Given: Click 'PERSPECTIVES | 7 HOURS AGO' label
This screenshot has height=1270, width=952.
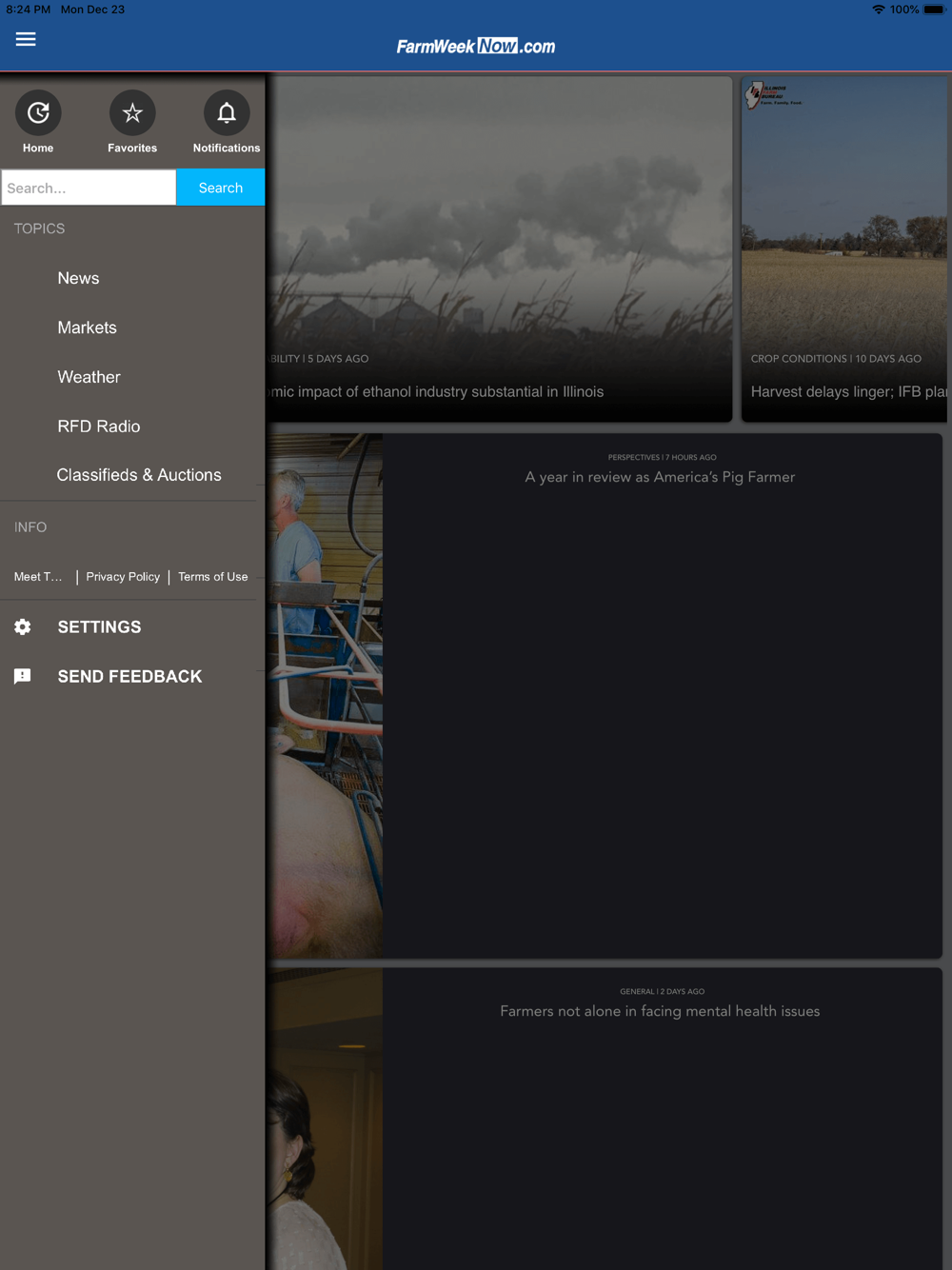Looking at the screenshot, I should 663,457.
